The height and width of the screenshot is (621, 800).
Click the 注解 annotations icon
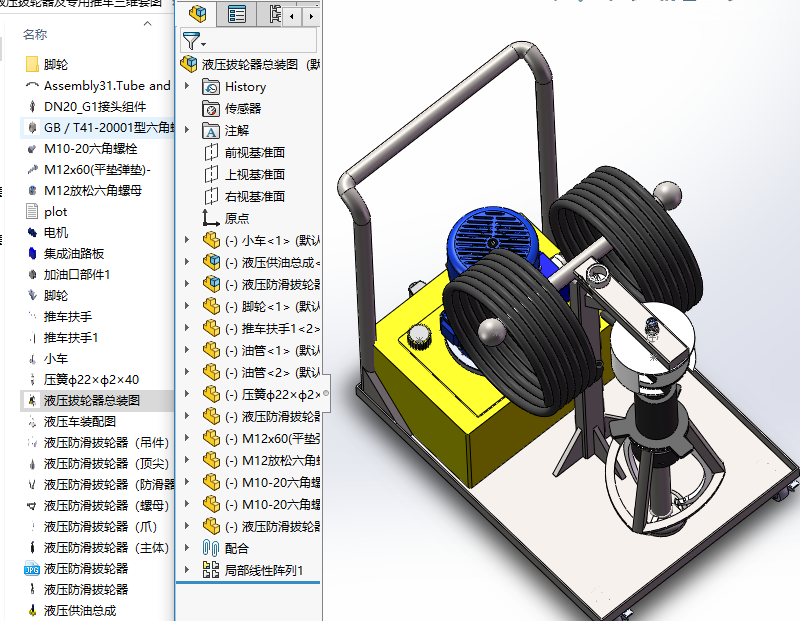[211, 131]
